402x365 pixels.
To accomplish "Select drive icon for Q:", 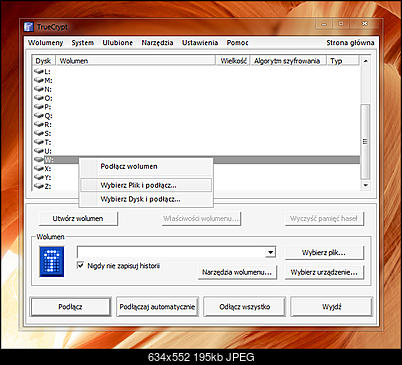I will (39, 116).
